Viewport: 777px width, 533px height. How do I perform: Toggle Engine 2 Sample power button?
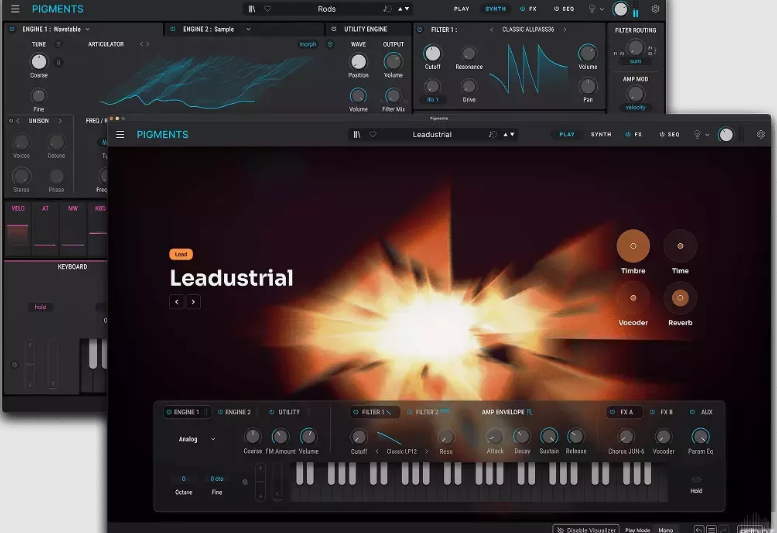[172, 29]
